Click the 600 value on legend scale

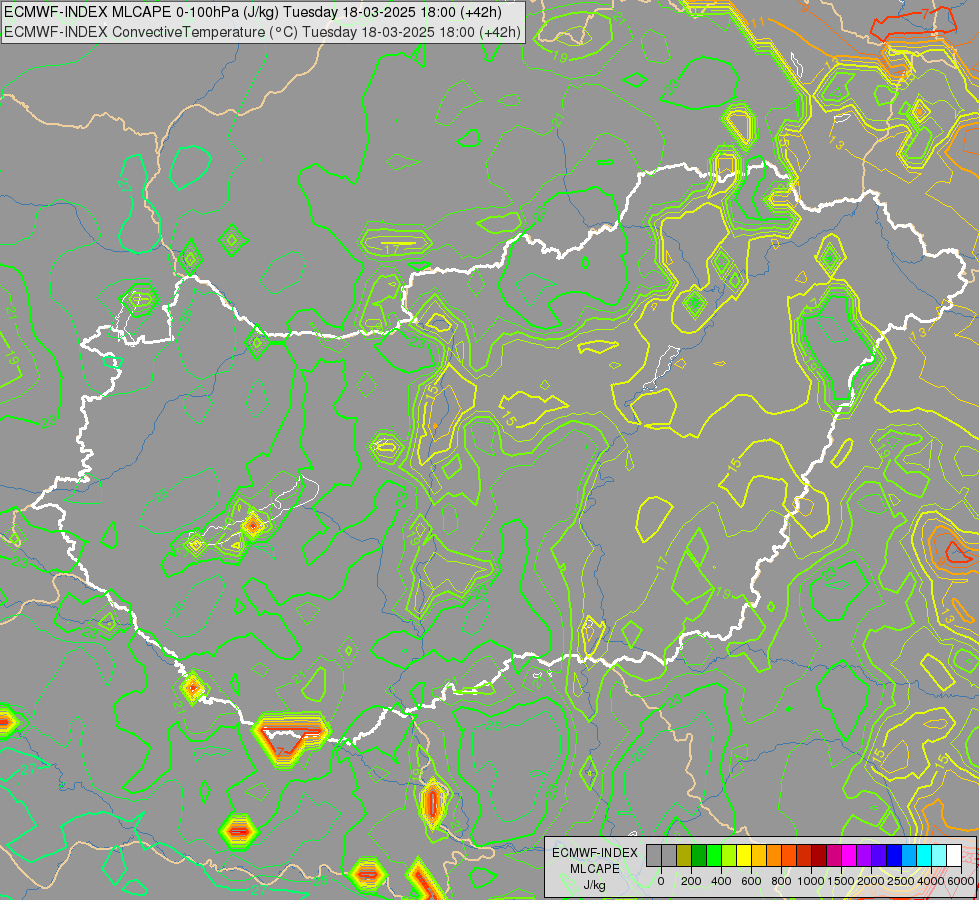tap(751, 881)
